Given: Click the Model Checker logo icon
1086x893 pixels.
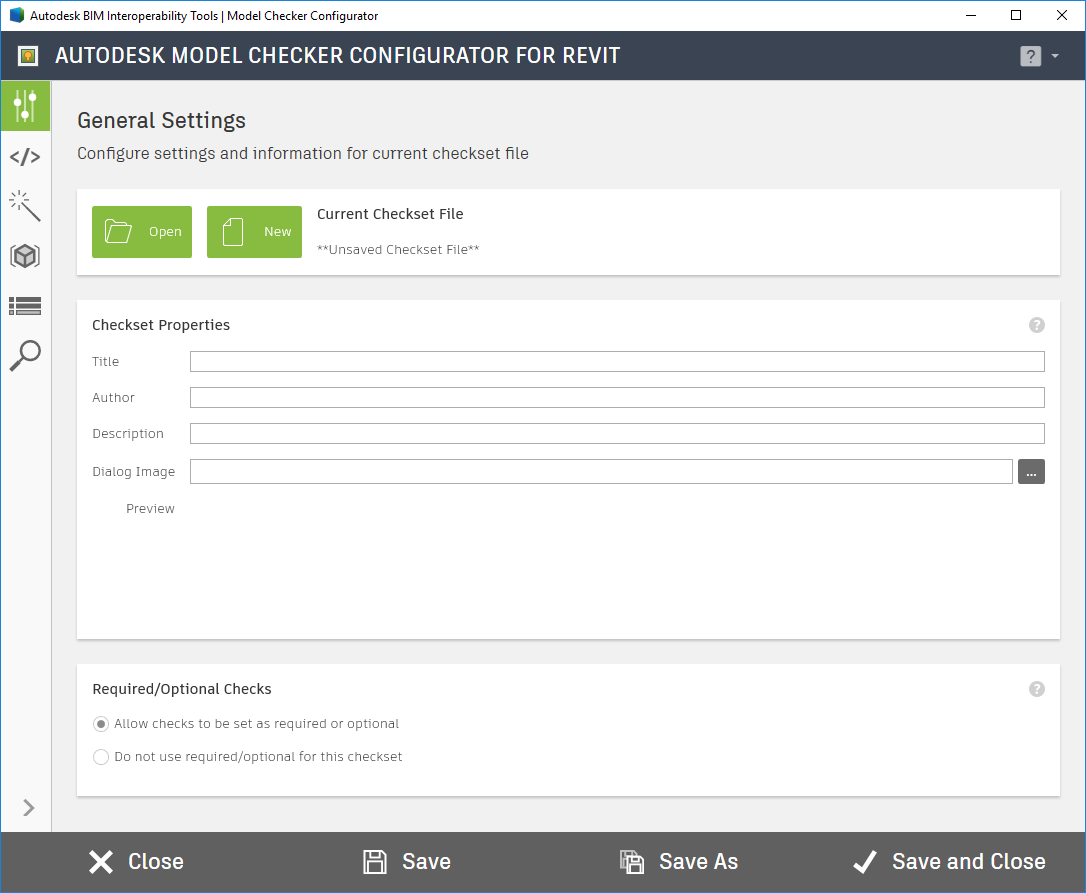Looking at the screenshot, I should point(26,55).
